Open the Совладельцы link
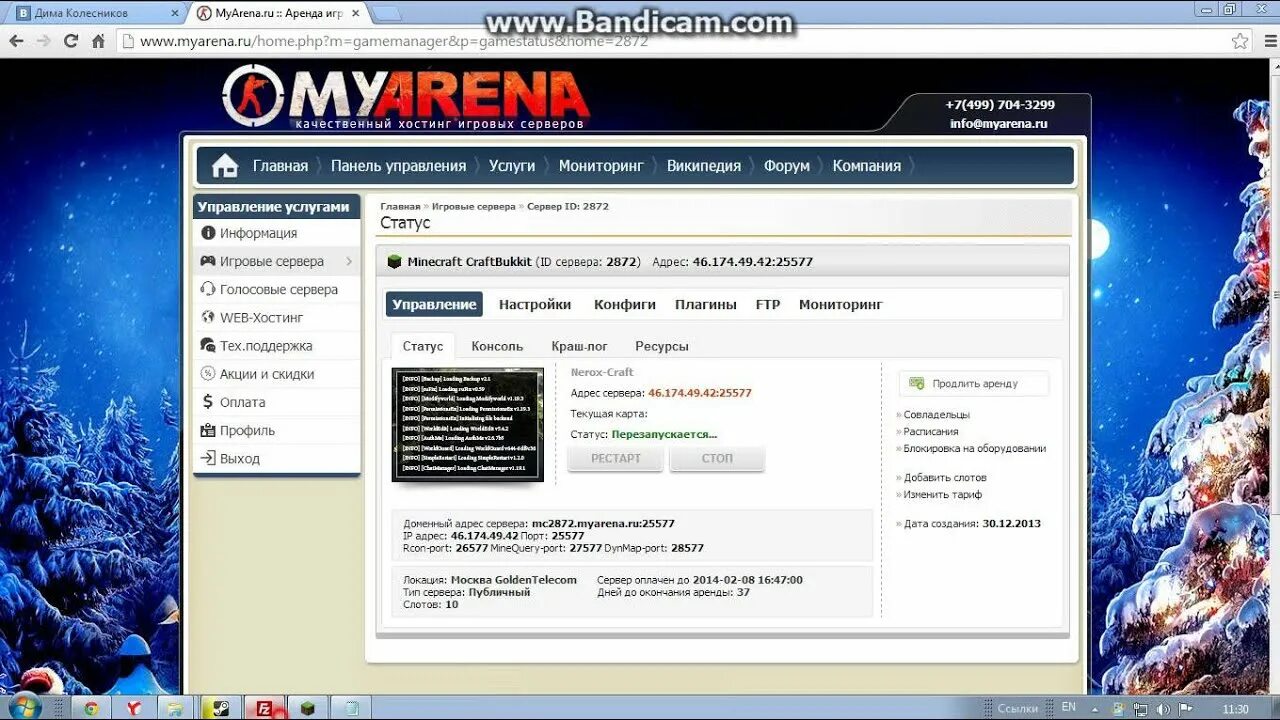The width and height of the screenshot is (1280, 720). tap(937, 414)
